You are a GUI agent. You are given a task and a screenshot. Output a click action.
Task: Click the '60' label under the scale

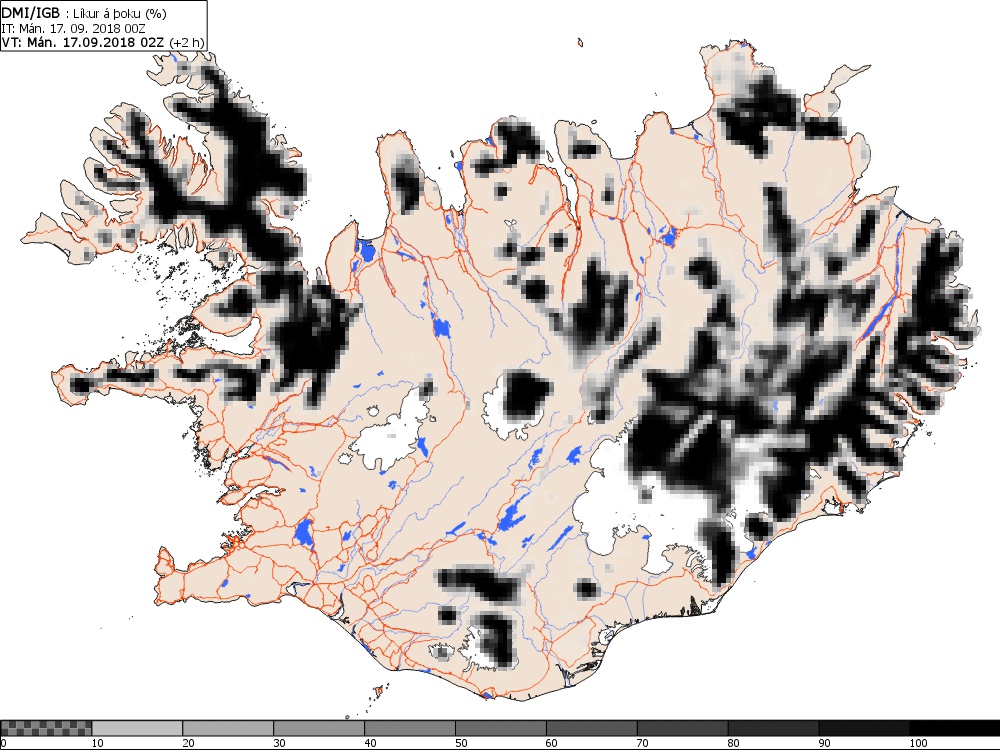552,743
